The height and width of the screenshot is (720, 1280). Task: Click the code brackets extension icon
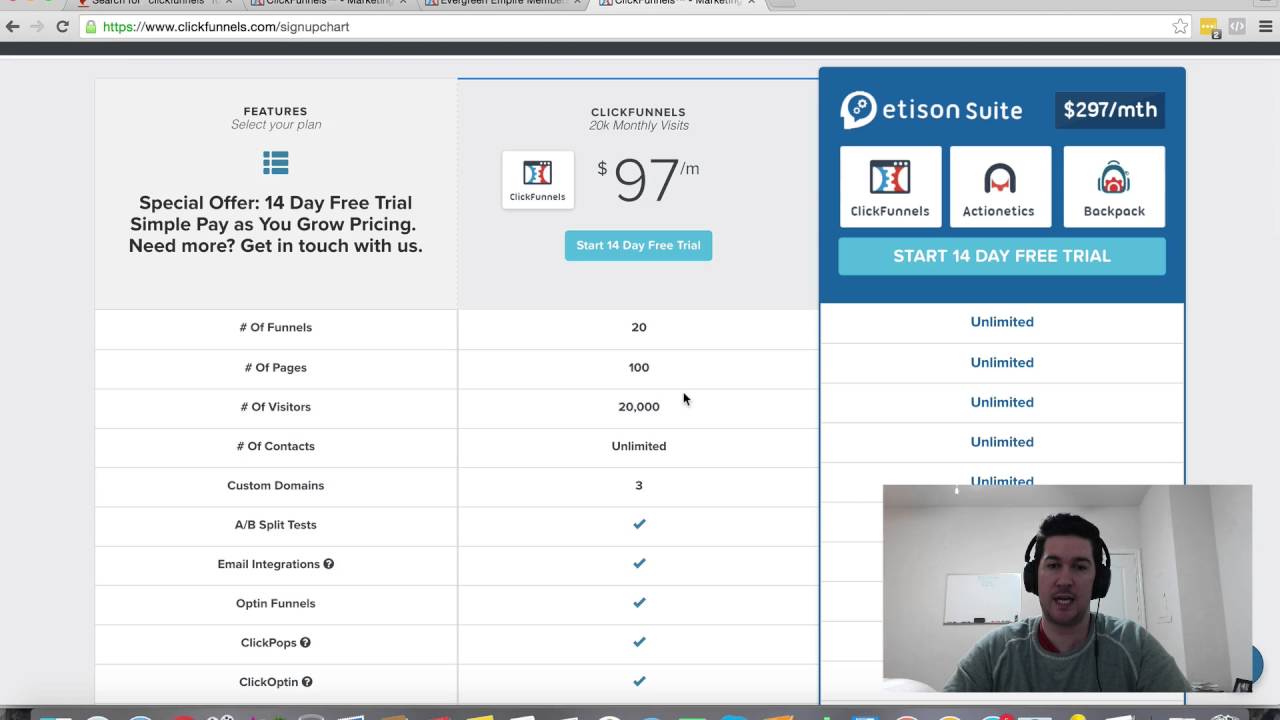tap(1237, 27)
